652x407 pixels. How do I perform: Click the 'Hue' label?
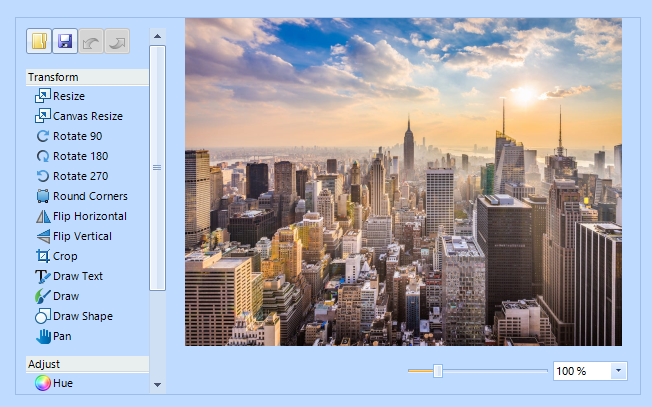click(63, 383)
